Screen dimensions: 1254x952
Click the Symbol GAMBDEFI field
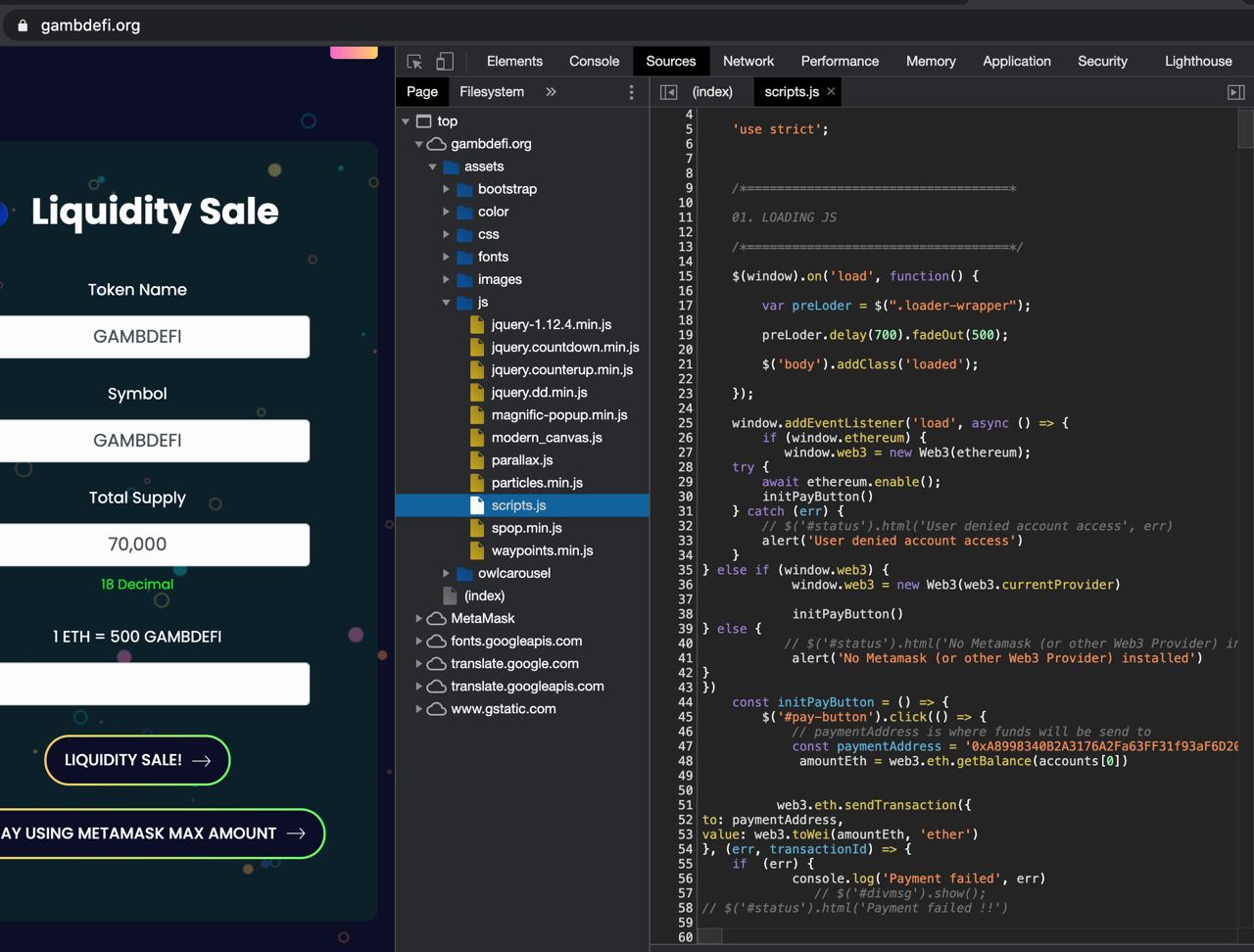[153, 441]
